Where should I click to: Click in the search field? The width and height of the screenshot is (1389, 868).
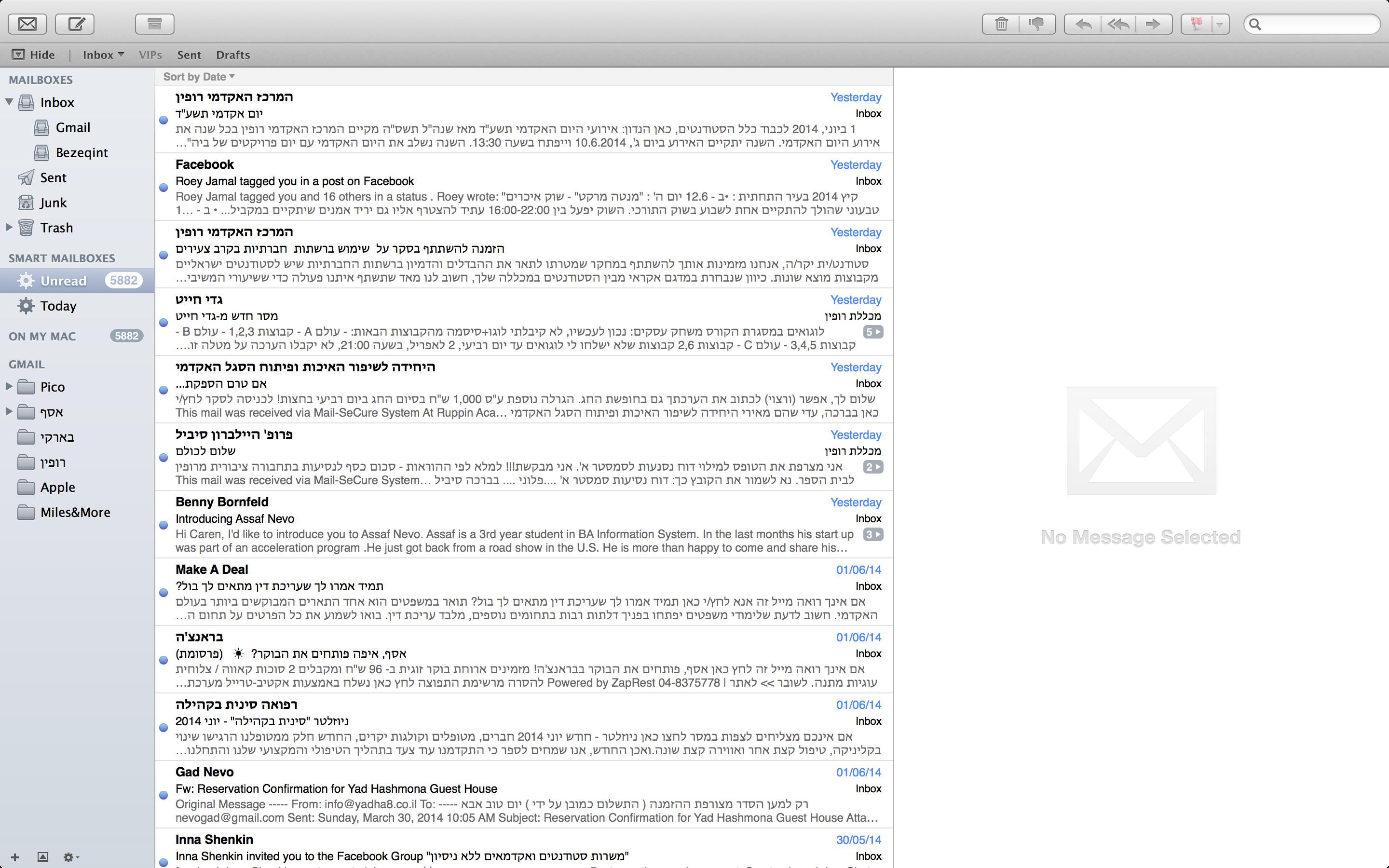tap(1311, 24)
